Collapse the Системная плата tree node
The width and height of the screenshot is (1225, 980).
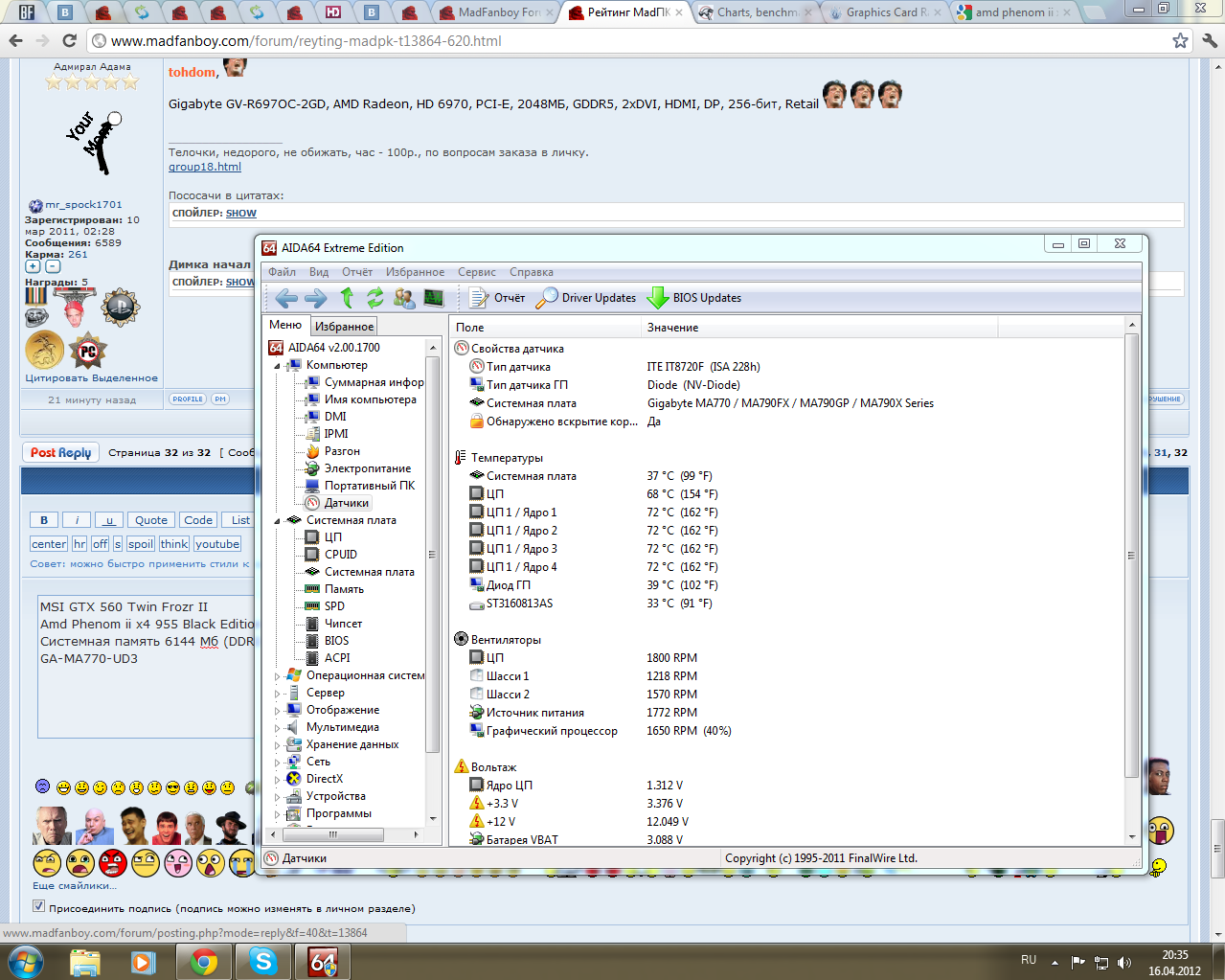277,521
